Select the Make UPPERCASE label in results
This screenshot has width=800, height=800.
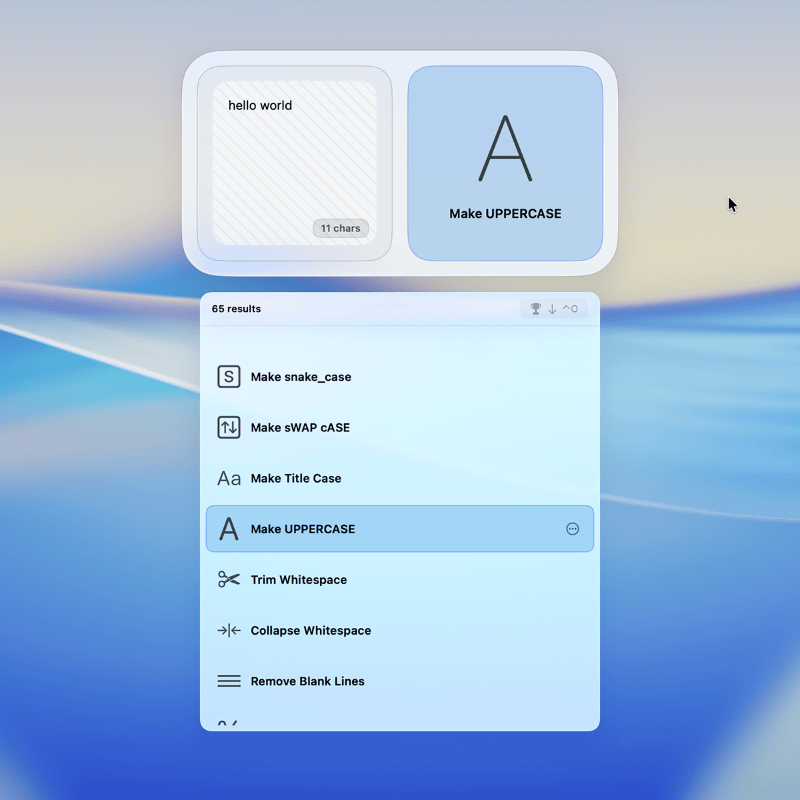303,529
